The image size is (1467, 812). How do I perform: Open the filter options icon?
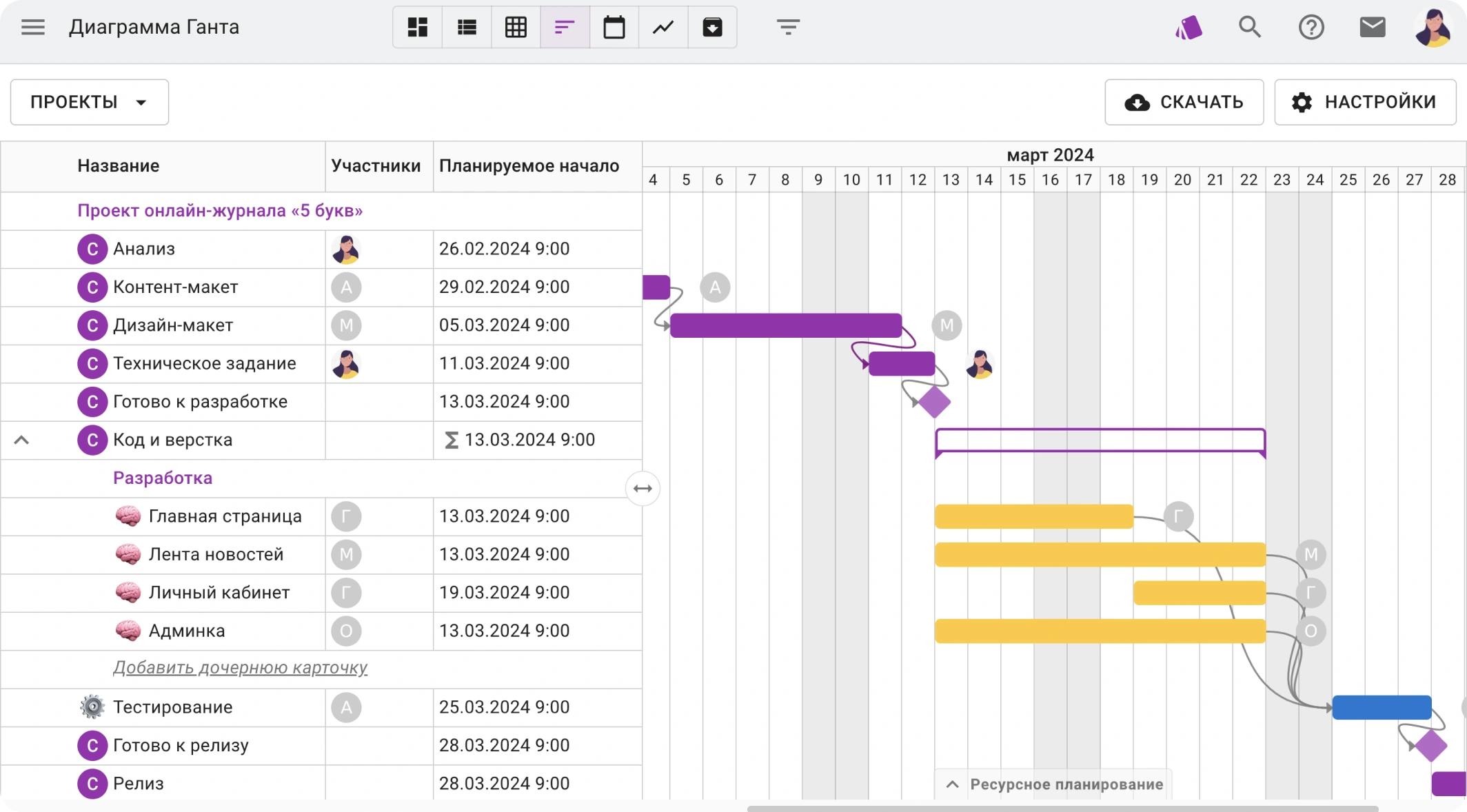click(x=788, y=28)
